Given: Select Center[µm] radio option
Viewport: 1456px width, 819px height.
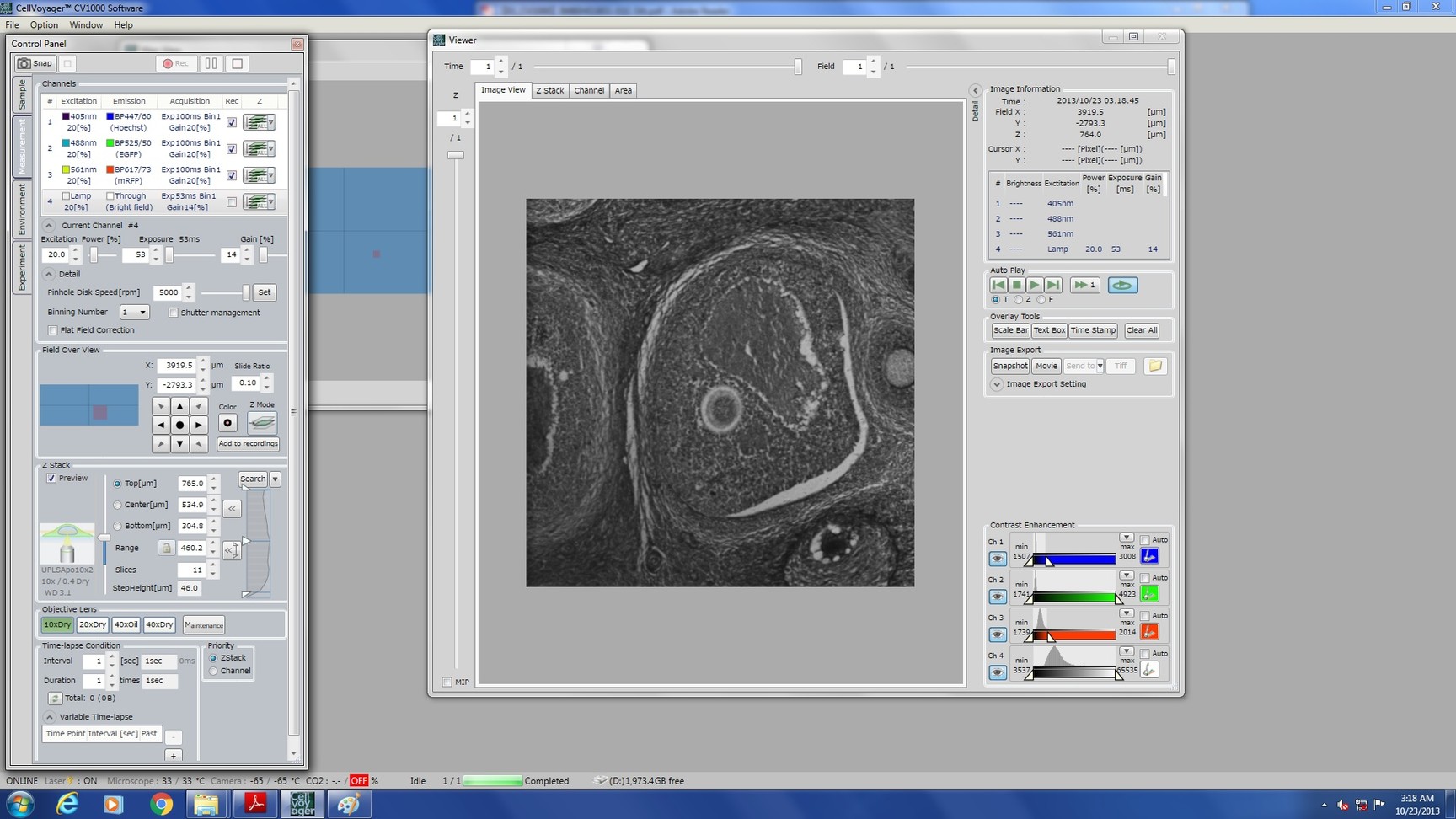Looking at the screenshot, I should (117, 505).
